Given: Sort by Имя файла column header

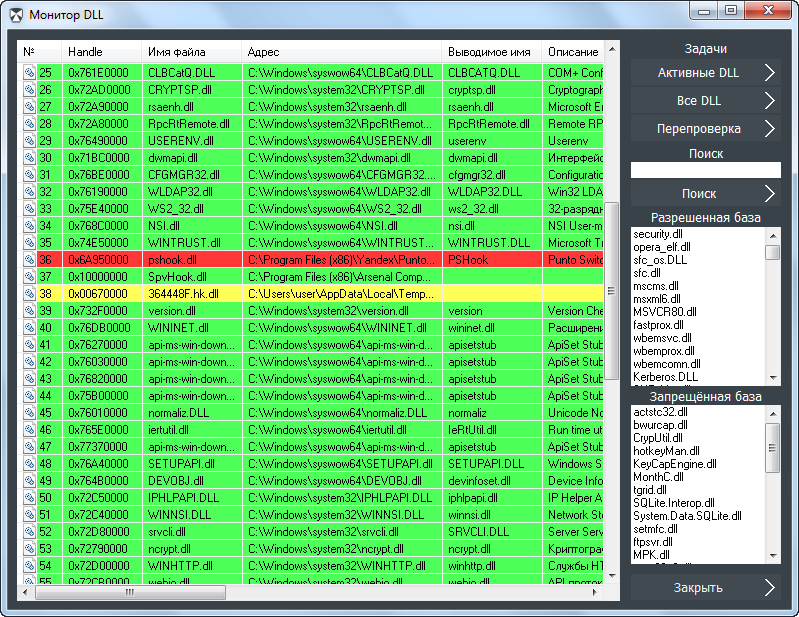Looking at the screenshot, I should pyautogui.click(x=174, y=51).
